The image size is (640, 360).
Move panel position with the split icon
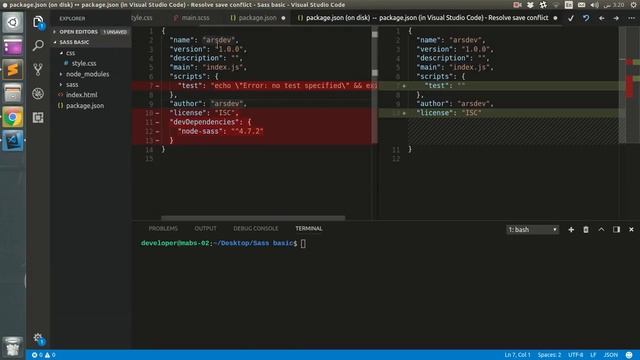616,229
